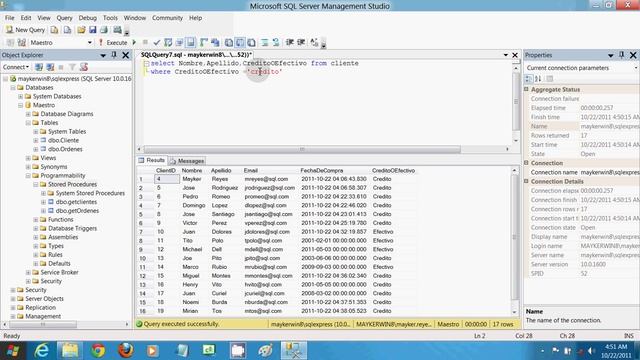Comment out the selected lines
Image resolution: width=640 pixels, height=360 pixels.
(264, 42)
